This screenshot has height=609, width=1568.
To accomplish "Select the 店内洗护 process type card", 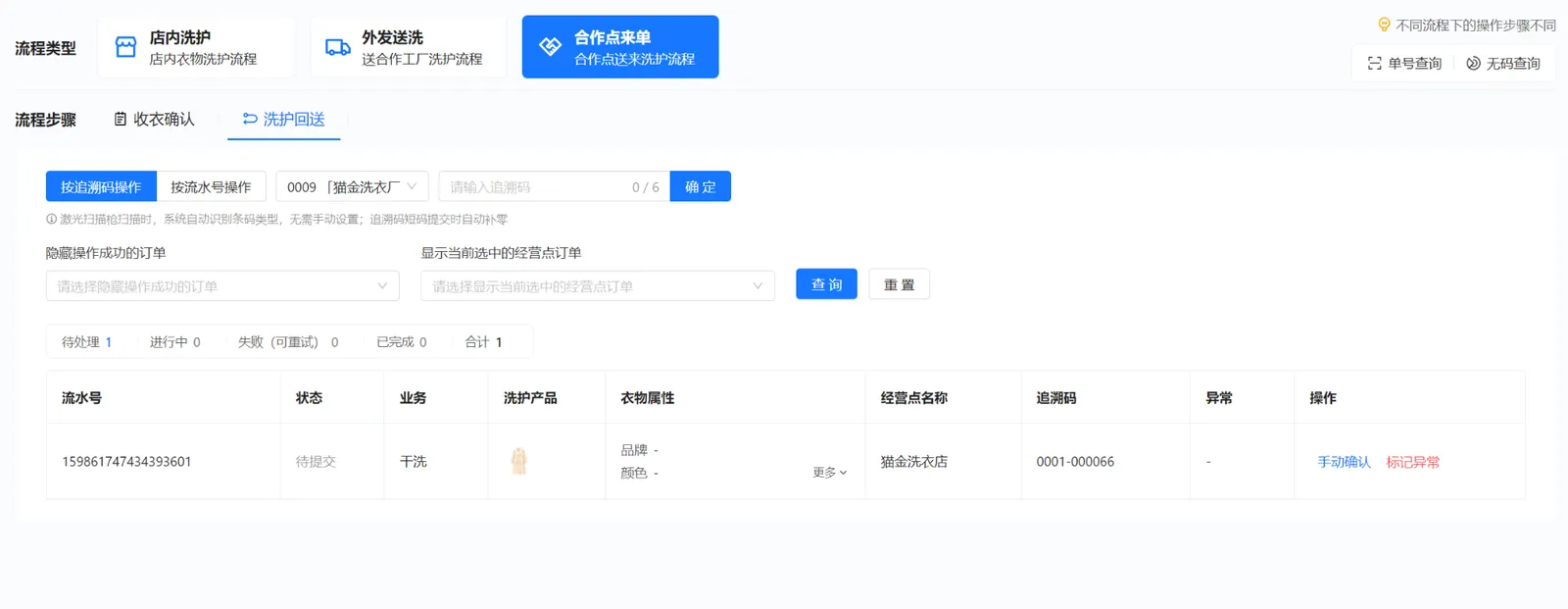I will 196,47.
